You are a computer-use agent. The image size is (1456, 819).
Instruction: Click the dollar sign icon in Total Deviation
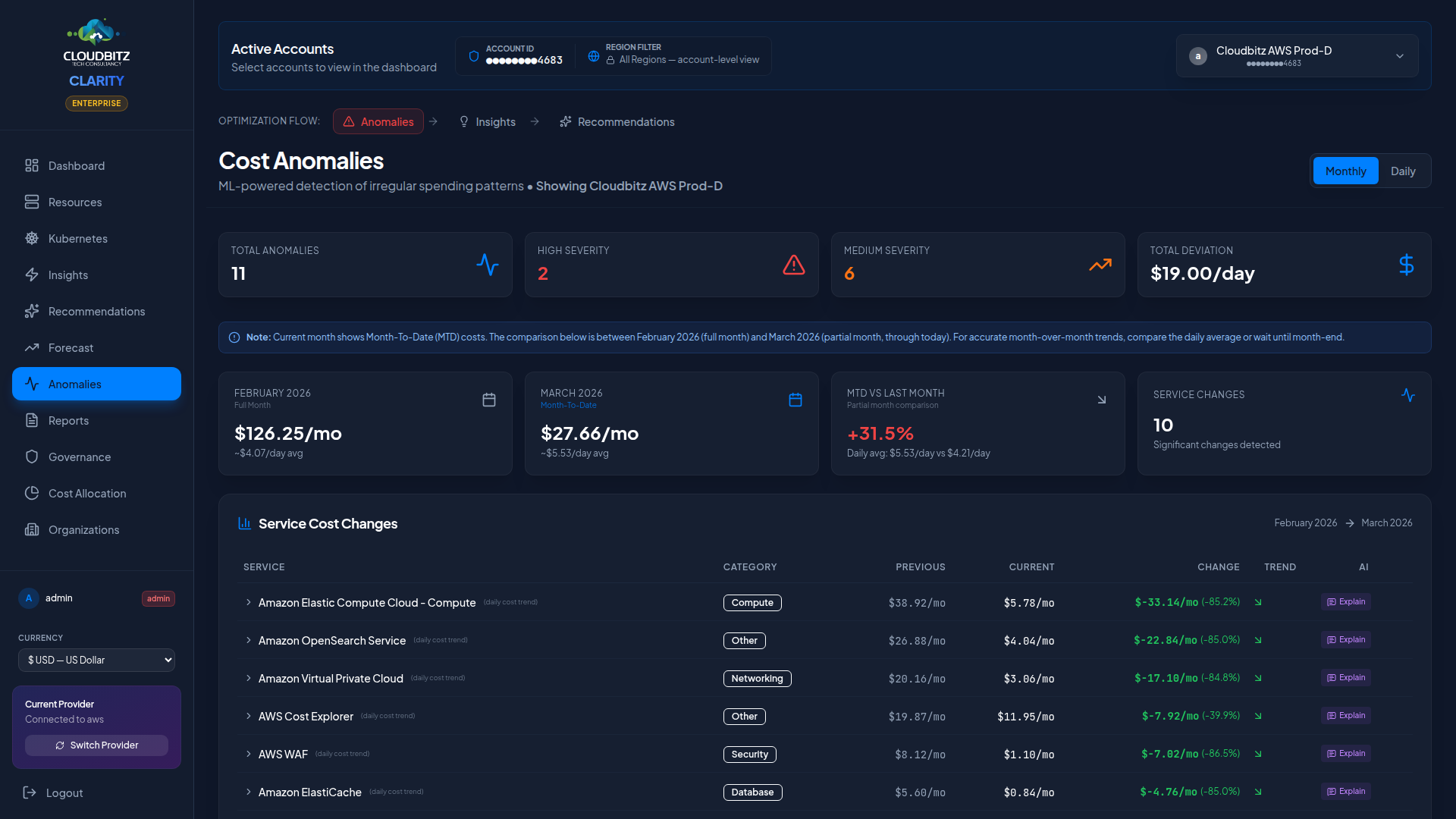coord(1406,265)
